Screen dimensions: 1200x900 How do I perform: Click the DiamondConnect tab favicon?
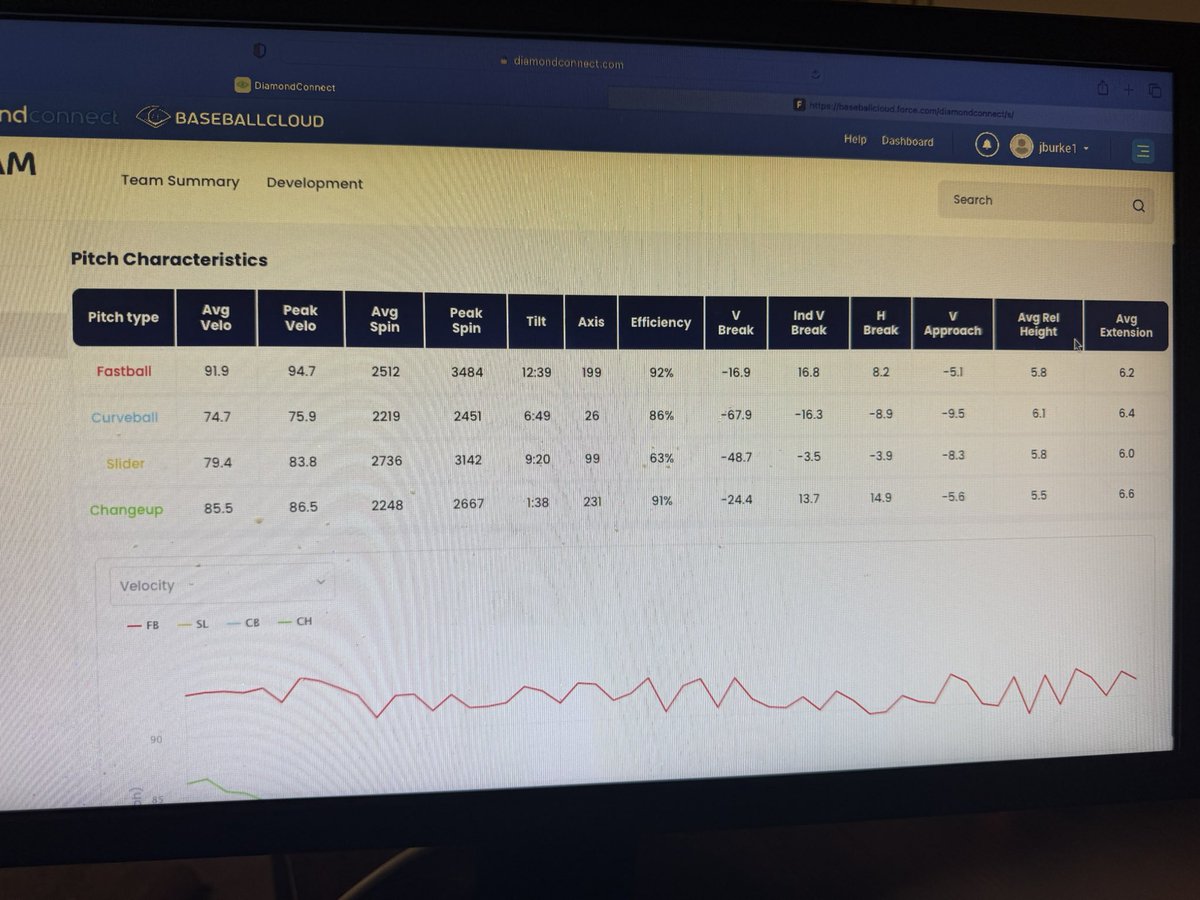[x=242, y=85]
